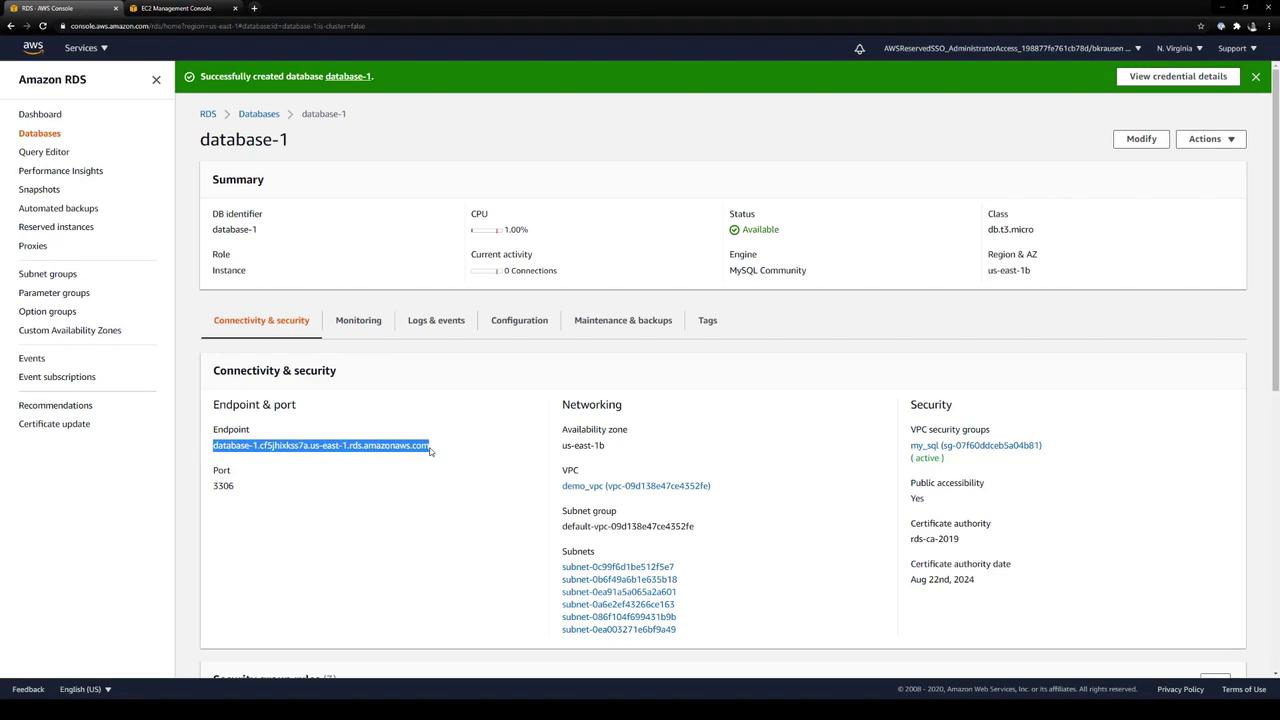Click View credential details button
Screen dimensions: 1280x720
[1178, 77]
